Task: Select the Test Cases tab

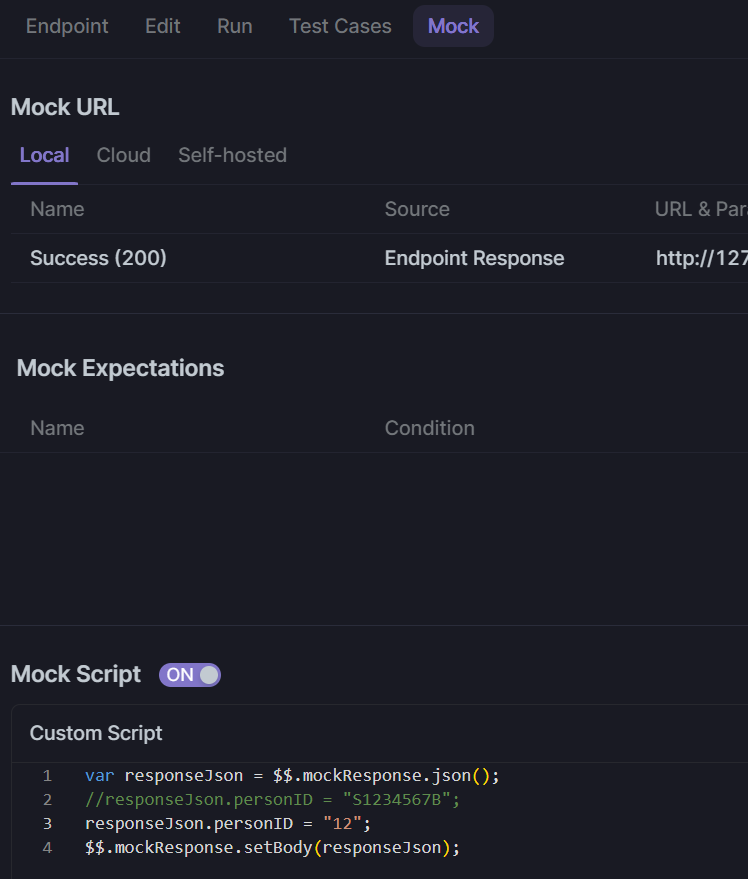Action: pyautogui.click(x=340, y=26)
